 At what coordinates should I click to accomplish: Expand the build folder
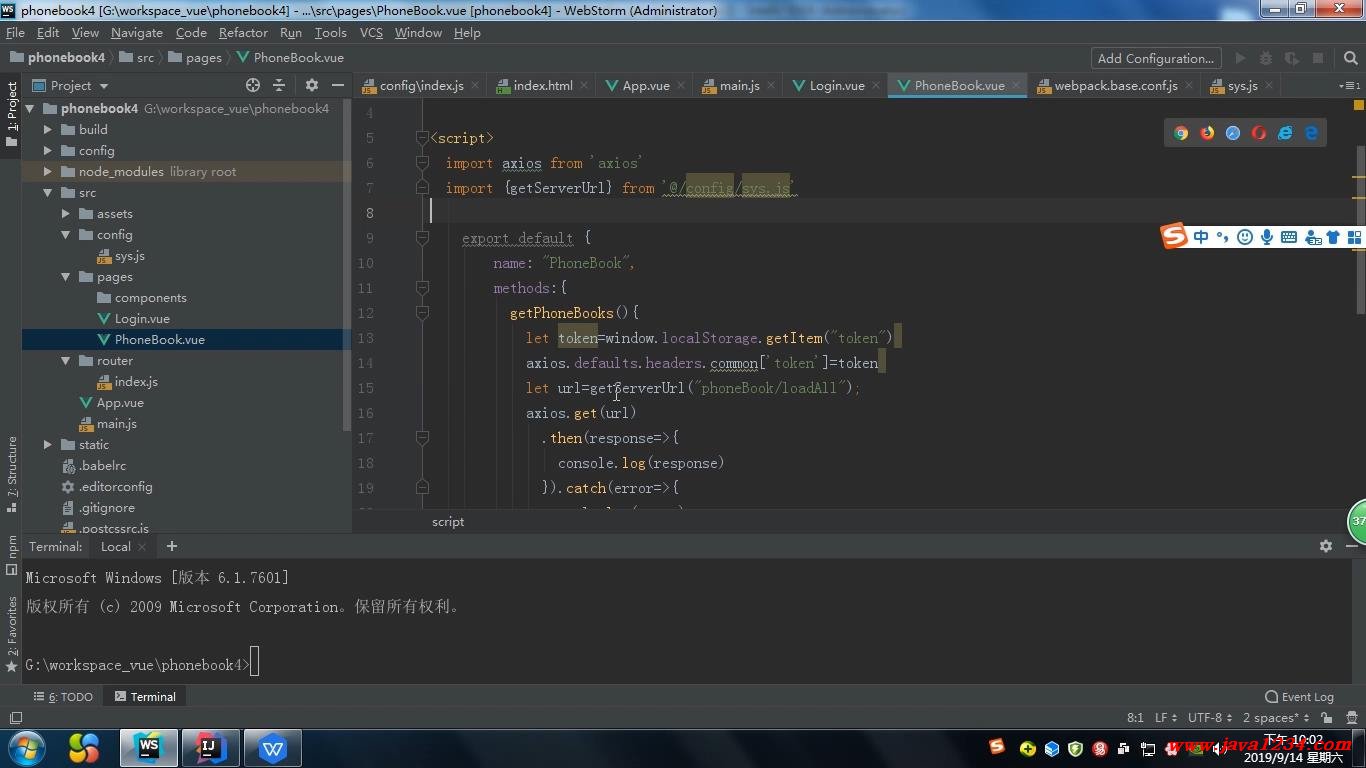48,129
